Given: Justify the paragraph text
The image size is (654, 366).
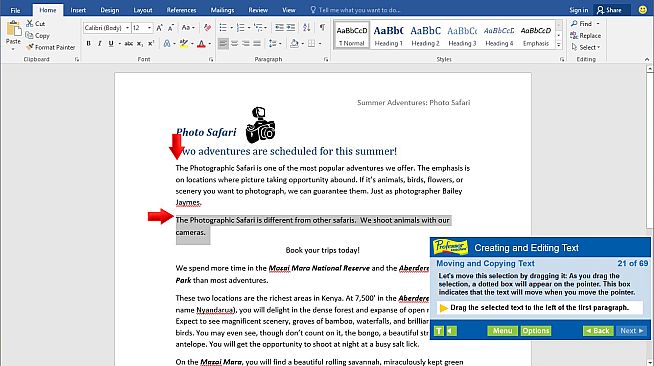Looking at the screenshot, I should point(257,43).
